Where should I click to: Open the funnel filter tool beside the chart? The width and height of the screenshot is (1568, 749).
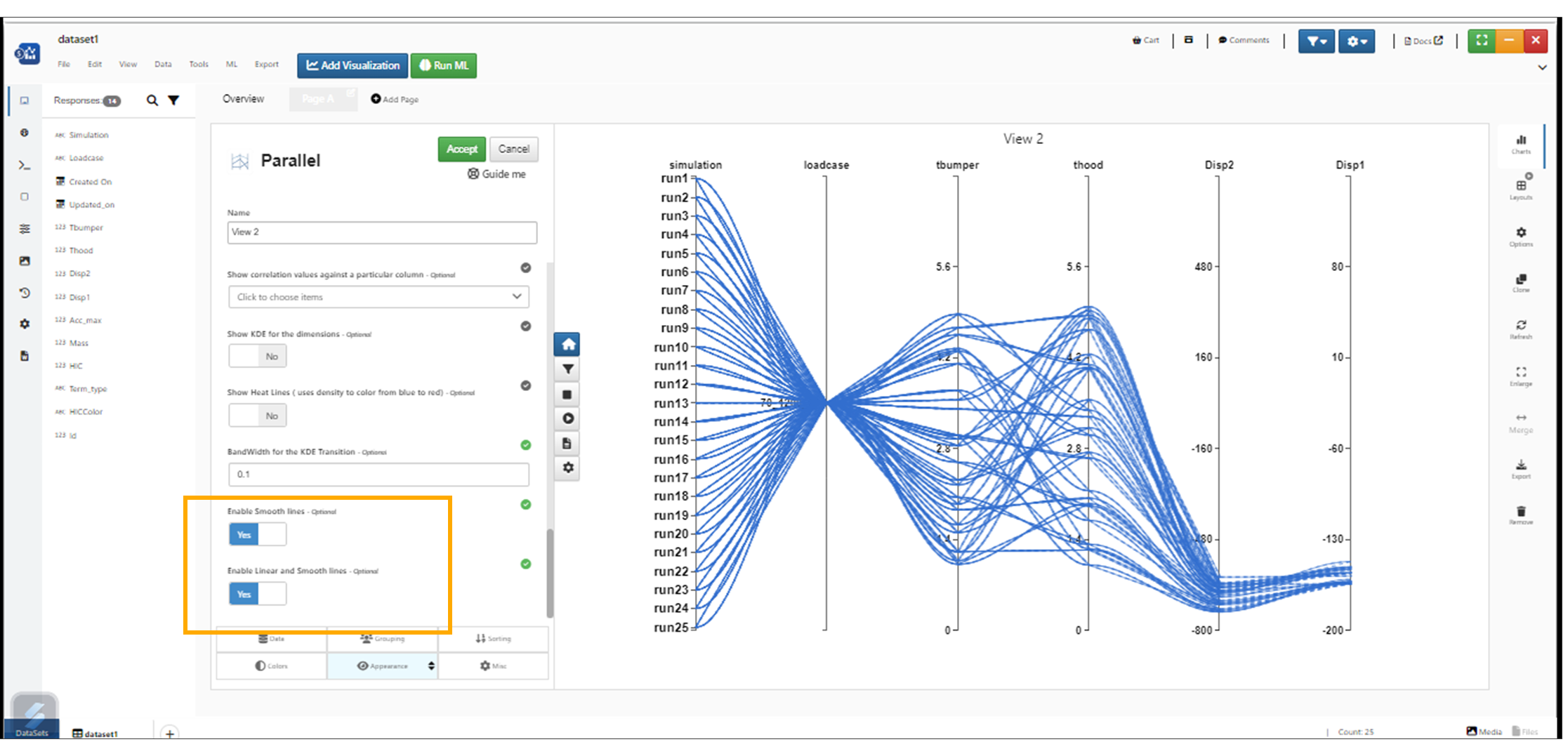[567, 369]
